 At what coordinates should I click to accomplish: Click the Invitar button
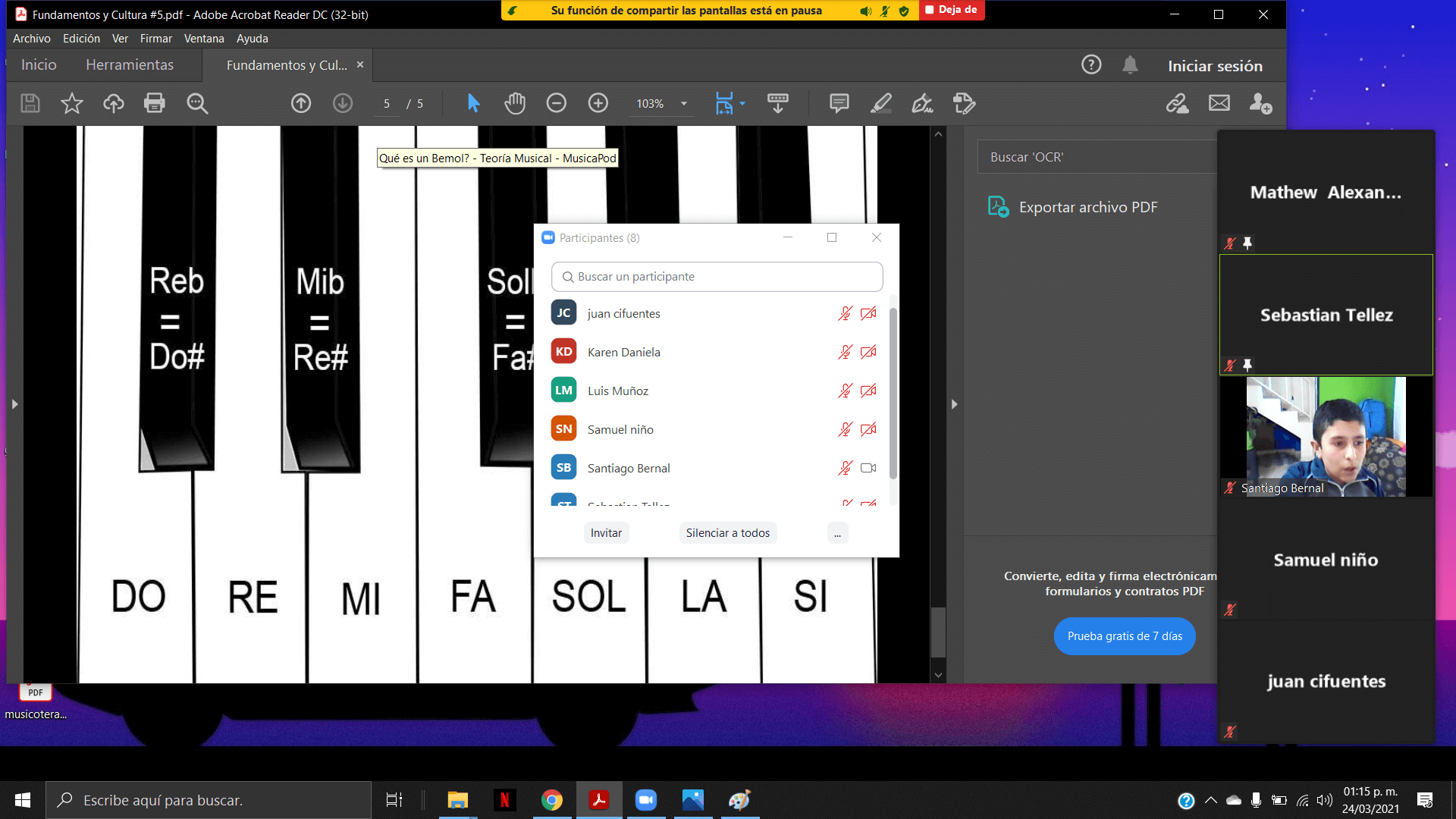(606, 533)
